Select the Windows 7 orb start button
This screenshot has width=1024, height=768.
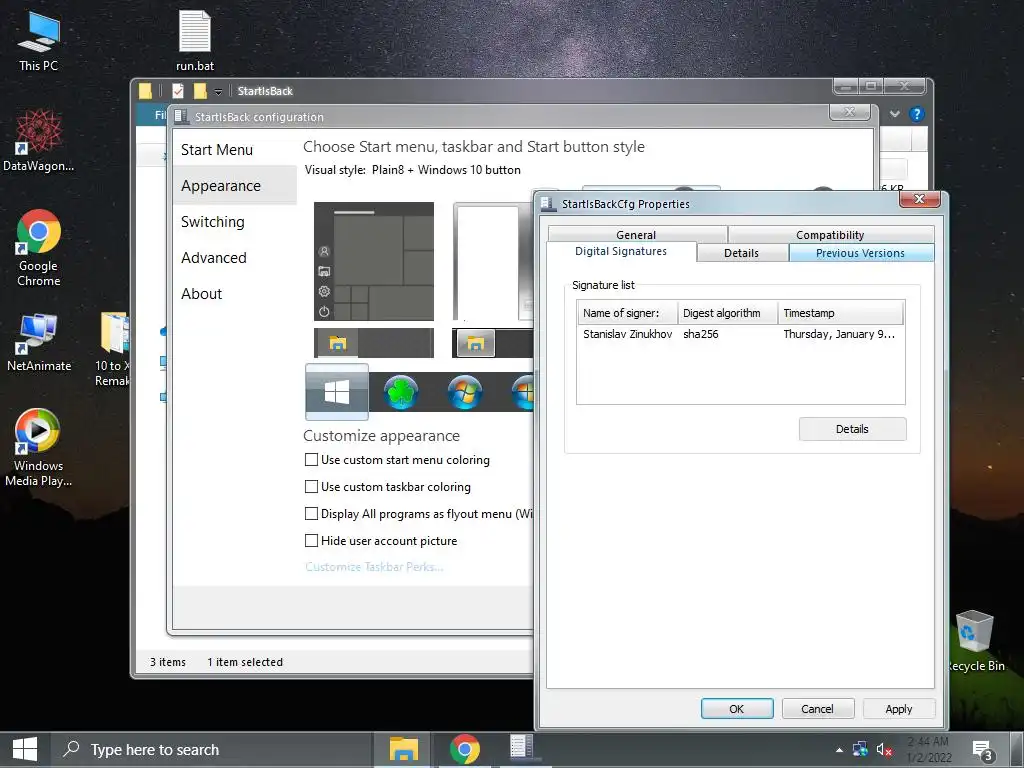pyautogui.click(x=465, y=392)
